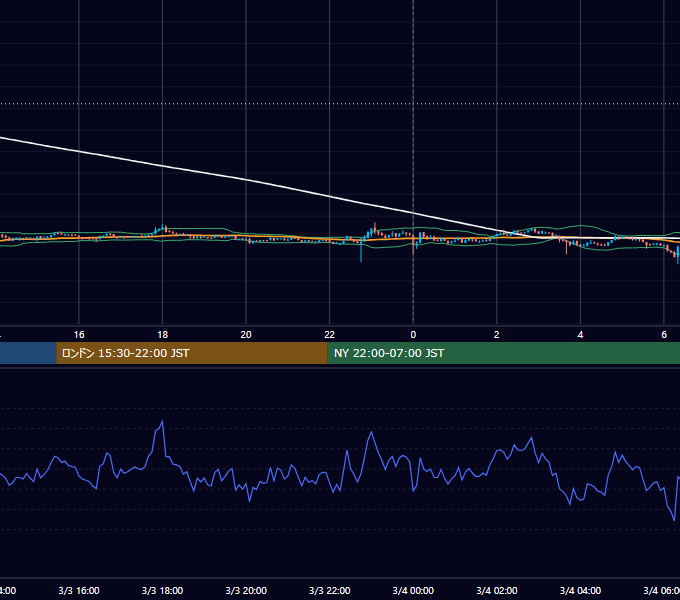Click the '3/3 16:00' date label

(79, 590)
